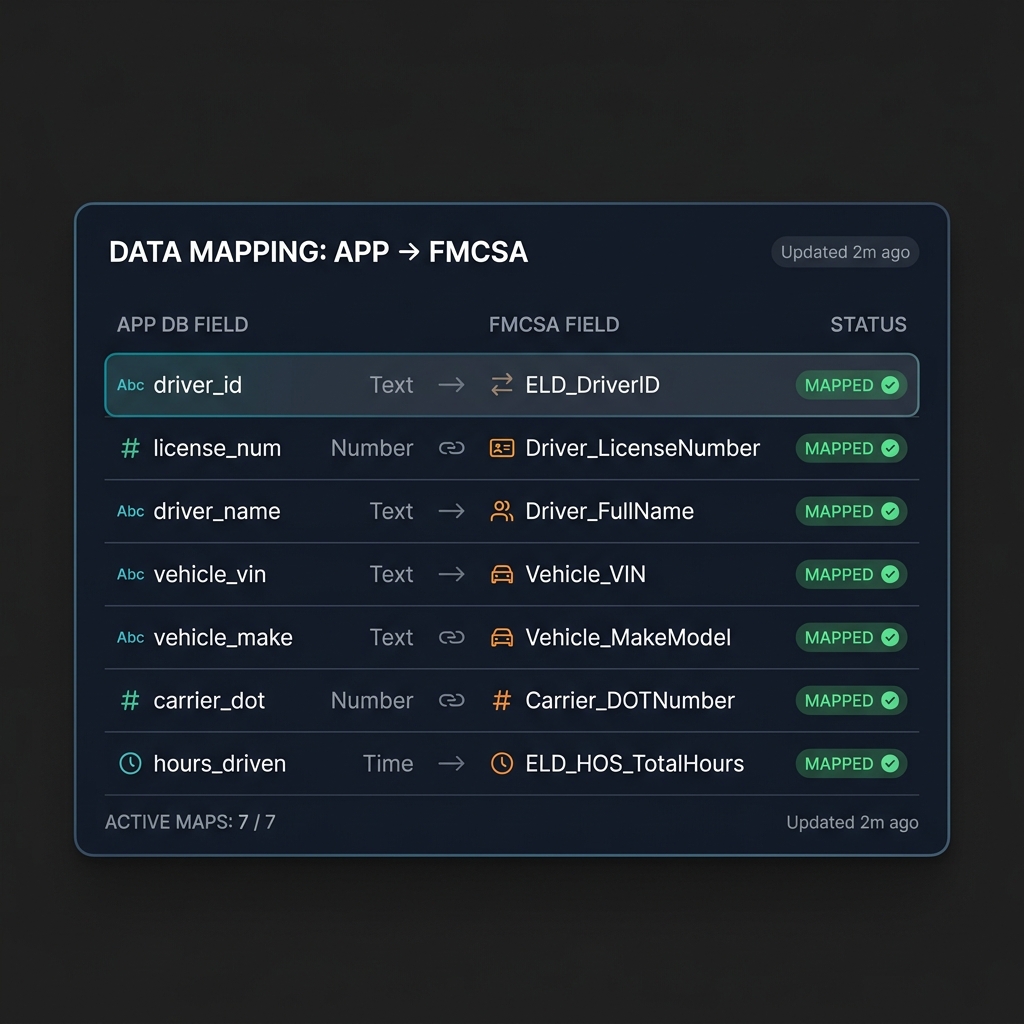This screenshot has width=1024, height=1024.
Task: Click the APP DB FIELD column header
Action: click(x=182, y=325)
